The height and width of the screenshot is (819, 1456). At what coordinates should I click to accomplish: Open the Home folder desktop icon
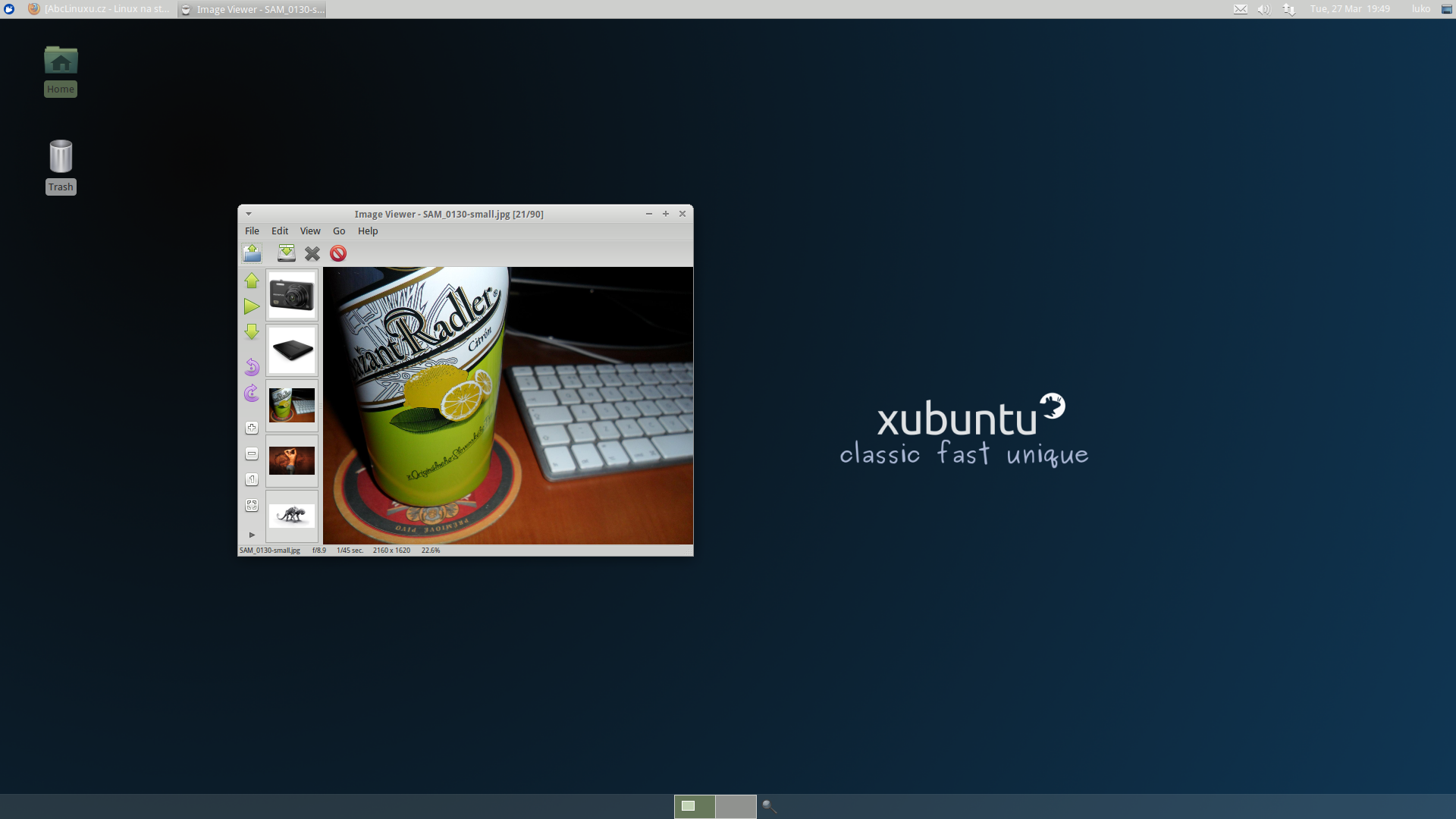[61, 71]
